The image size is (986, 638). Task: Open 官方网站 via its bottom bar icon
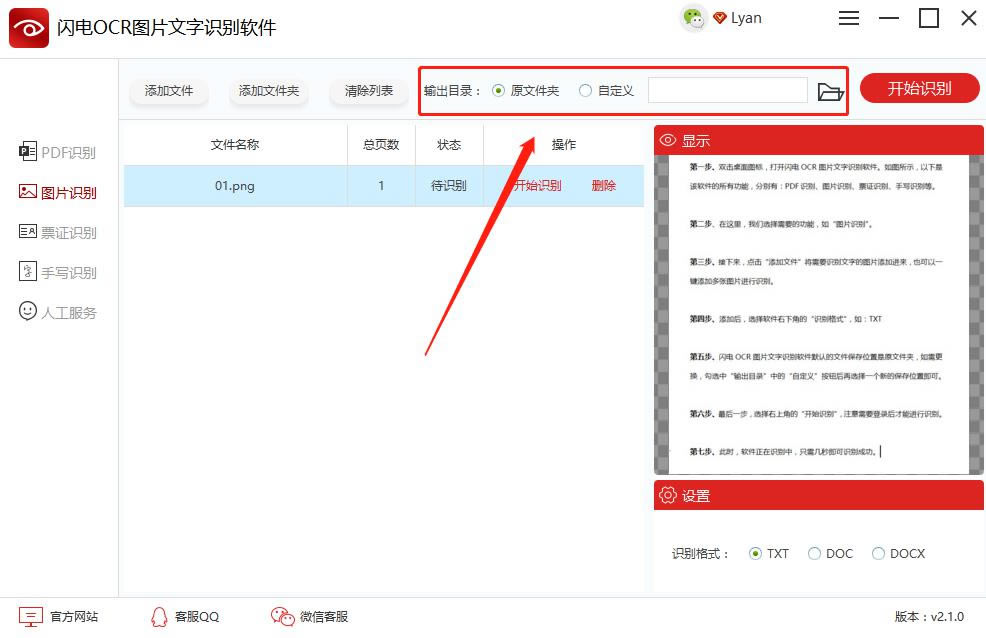coord(32,616)
